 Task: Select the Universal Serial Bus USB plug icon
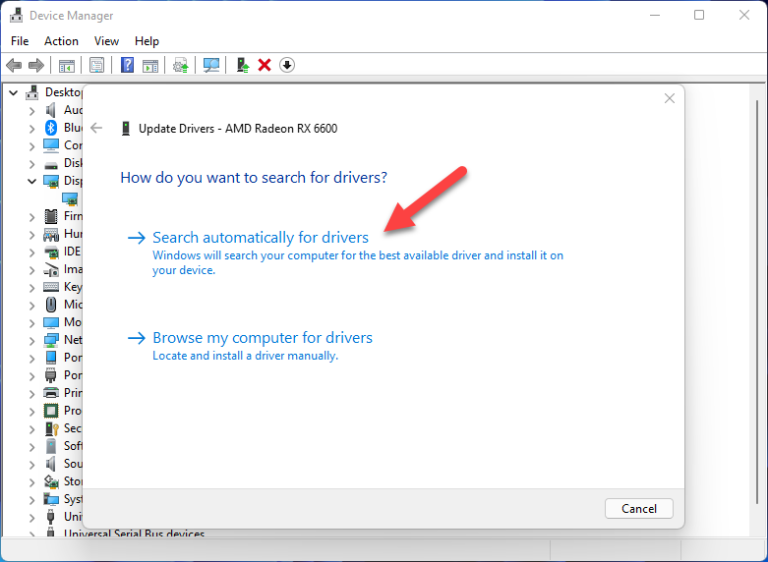tap(50, 516)
